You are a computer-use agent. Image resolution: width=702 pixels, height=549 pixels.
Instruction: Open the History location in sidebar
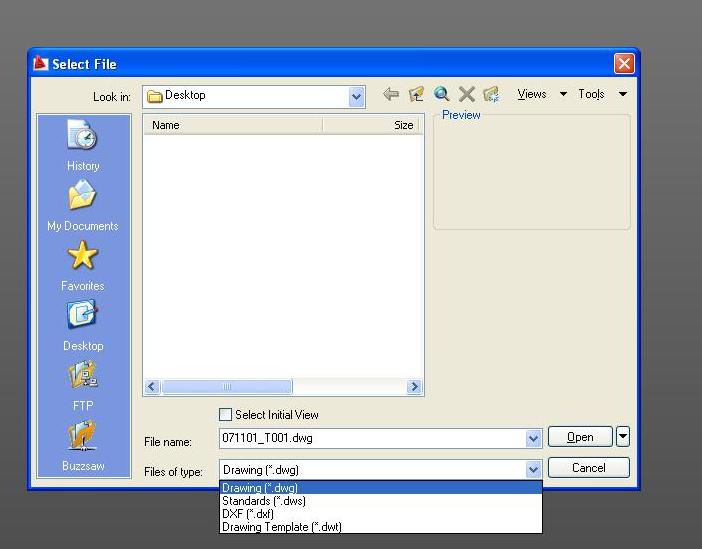coord(83,144)
